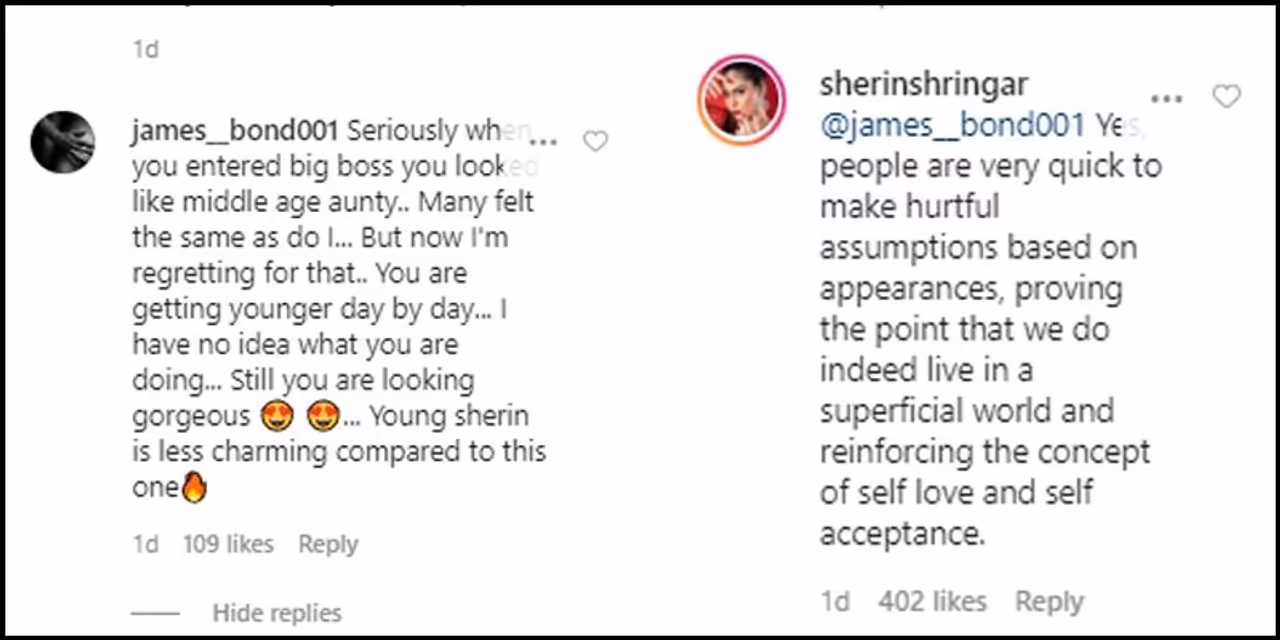The width and height of the screenshot is (1280, 640).
Task: Open the sherinshringar username link
Action: click(923, 85)
